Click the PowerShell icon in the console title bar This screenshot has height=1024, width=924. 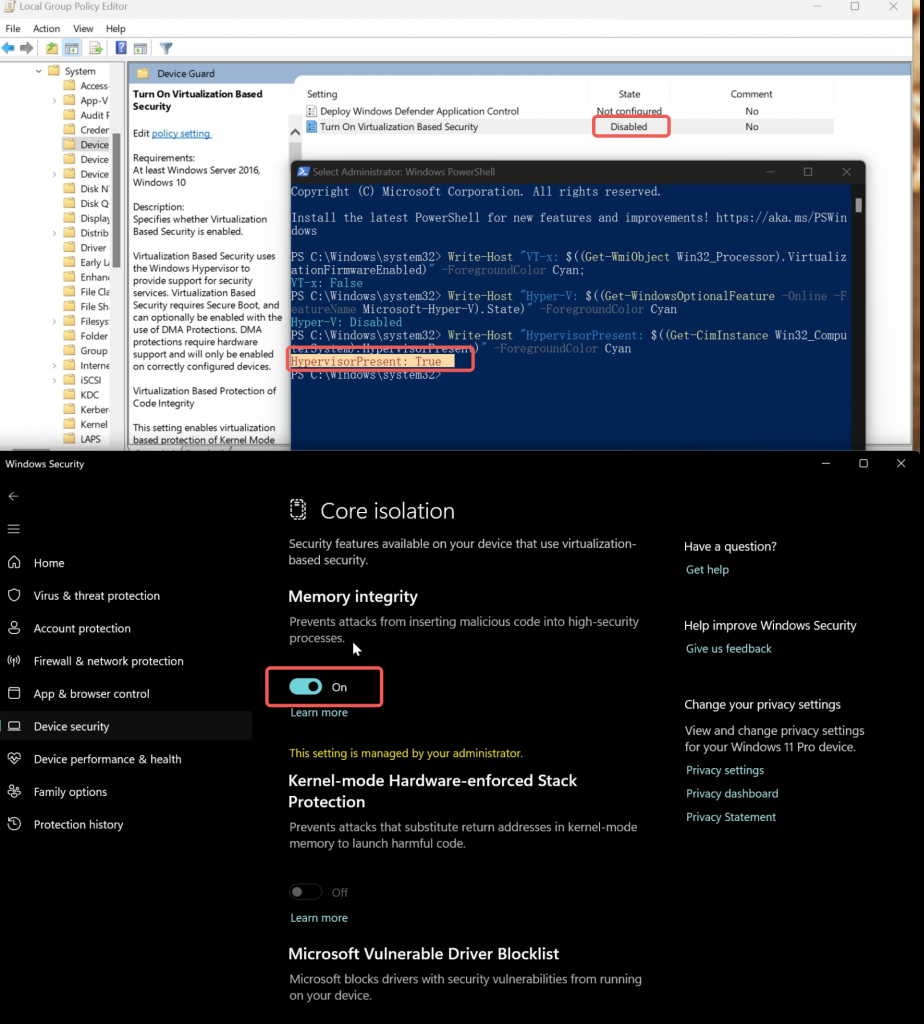pyautogui.click(x=303, y=172)
